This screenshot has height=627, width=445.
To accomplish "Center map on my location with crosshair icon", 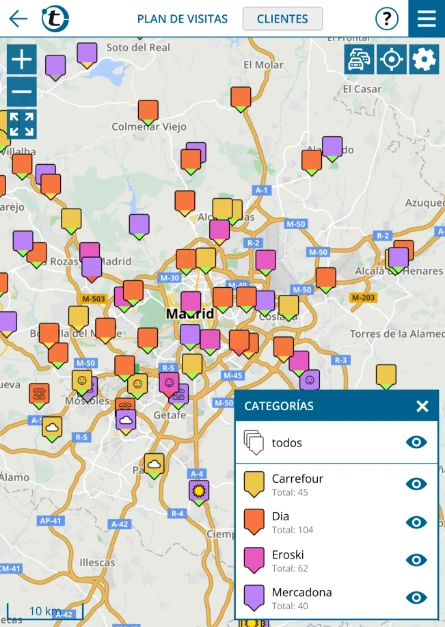I will [x=391, y=59].
